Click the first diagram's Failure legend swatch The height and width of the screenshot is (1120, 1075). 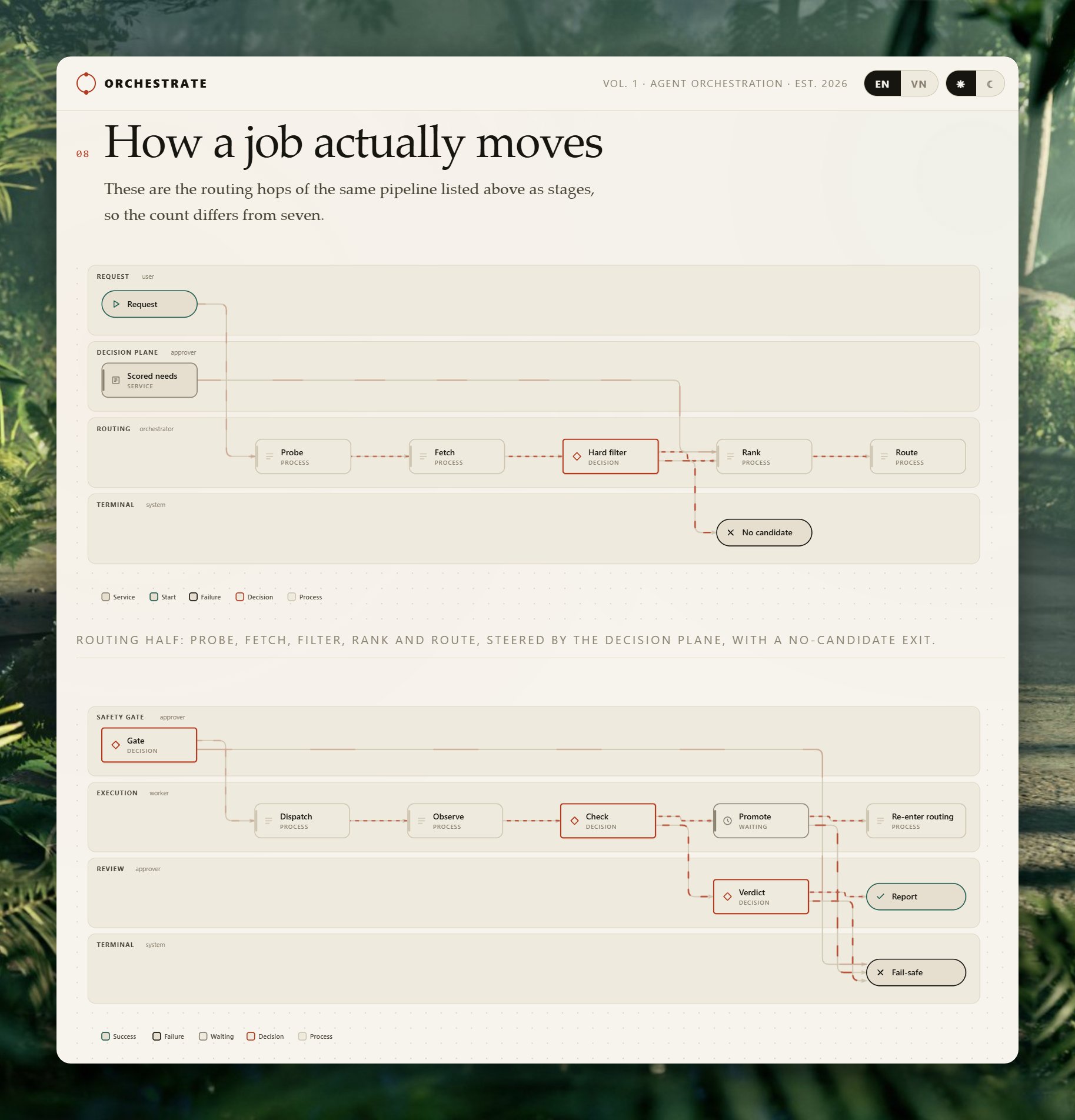tap(193, 596)
